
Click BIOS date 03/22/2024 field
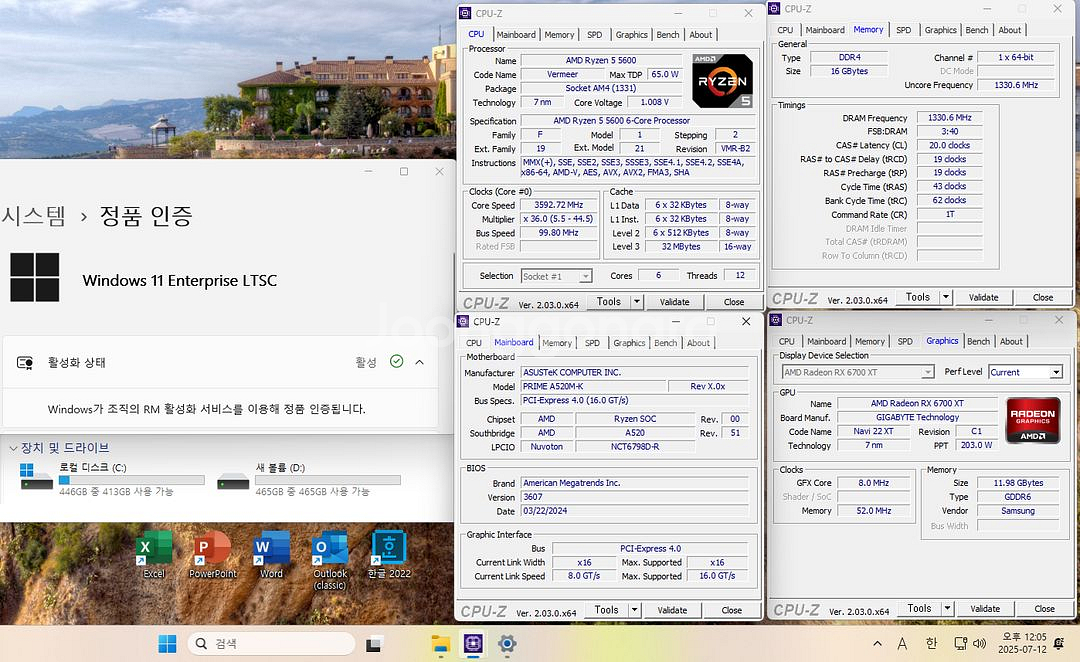(x=634, y=511)
